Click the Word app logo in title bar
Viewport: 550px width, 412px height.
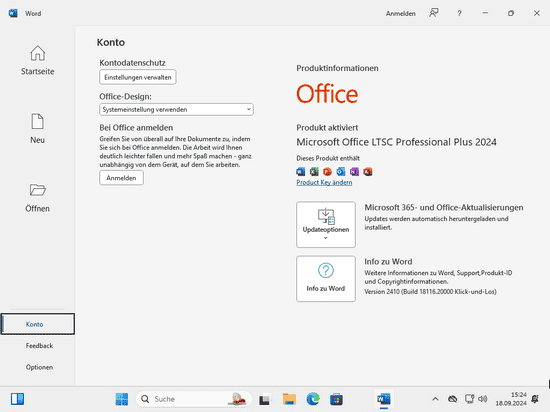point(13,13)
